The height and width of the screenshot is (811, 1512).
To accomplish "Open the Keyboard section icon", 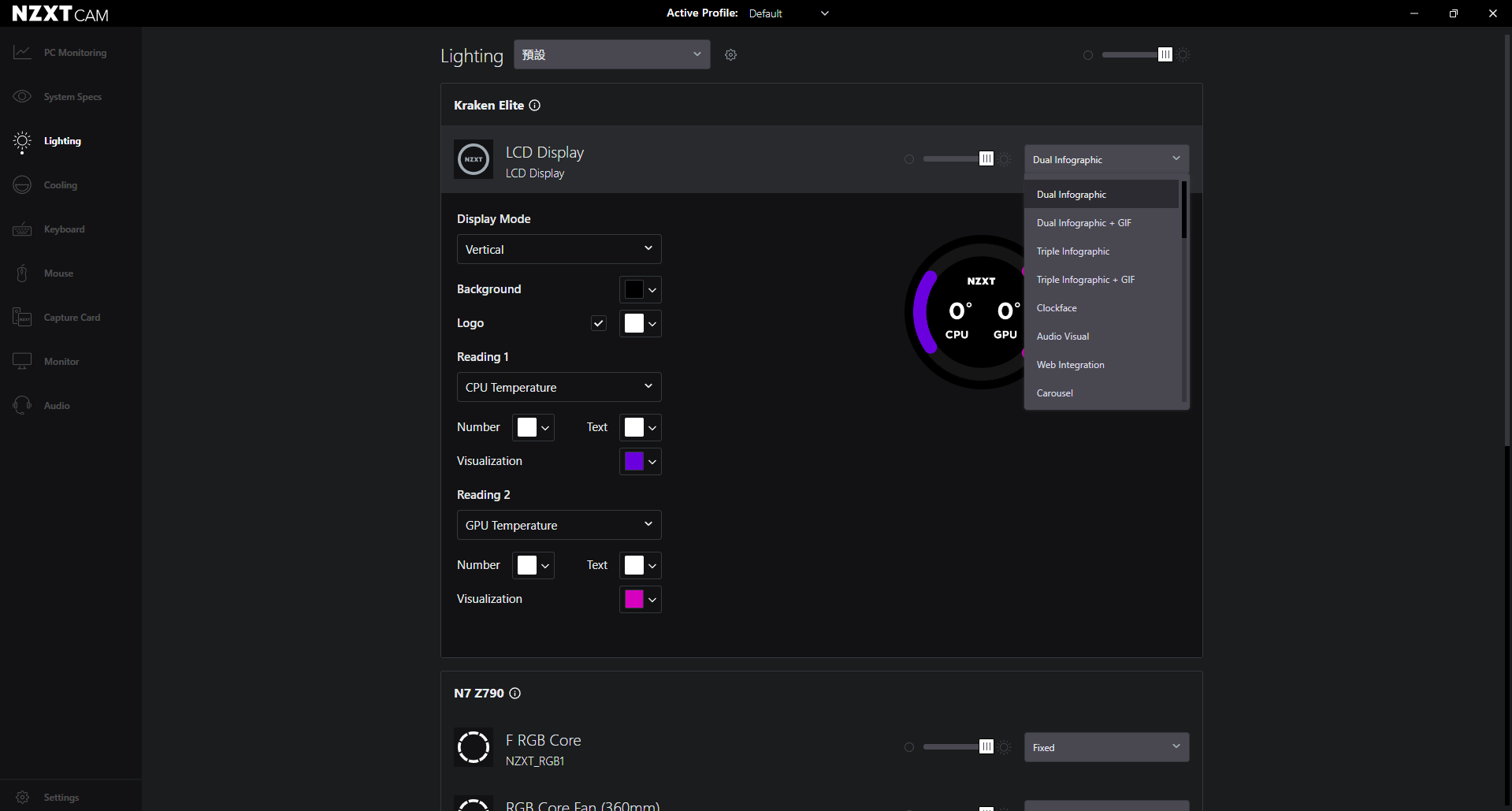I will [22, 229].
